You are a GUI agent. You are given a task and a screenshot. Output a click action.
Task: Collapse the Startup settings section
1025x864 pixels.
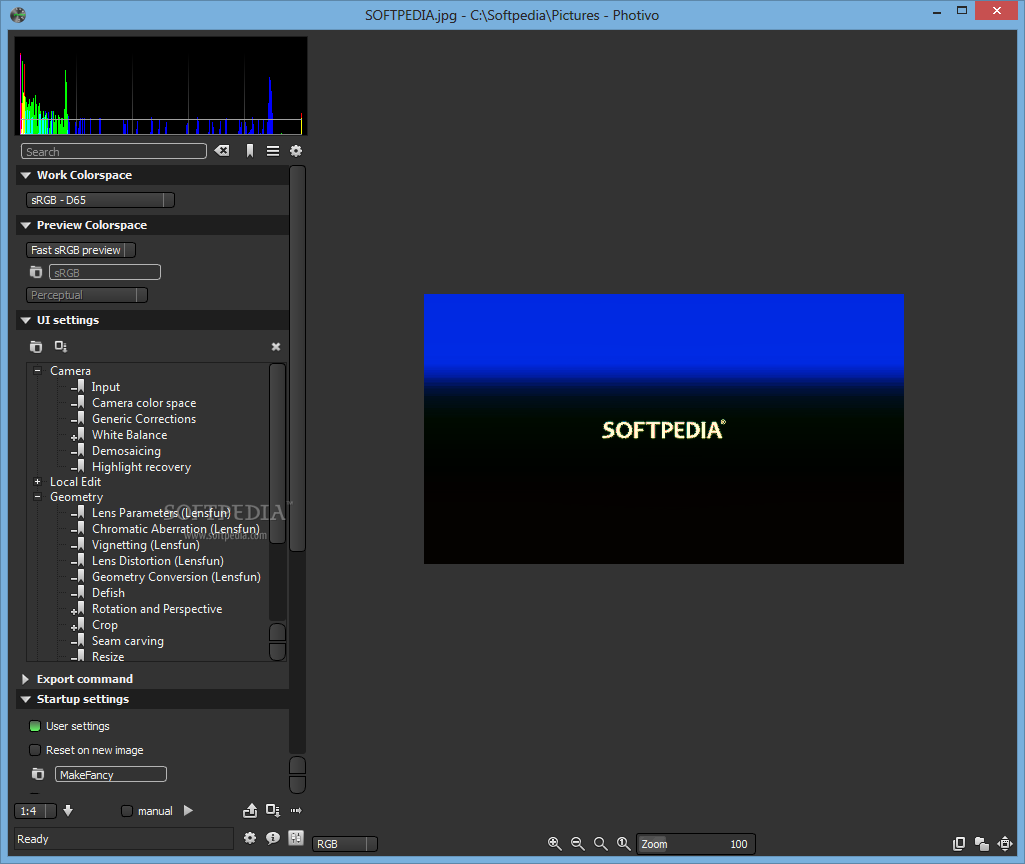coord(26,699)
